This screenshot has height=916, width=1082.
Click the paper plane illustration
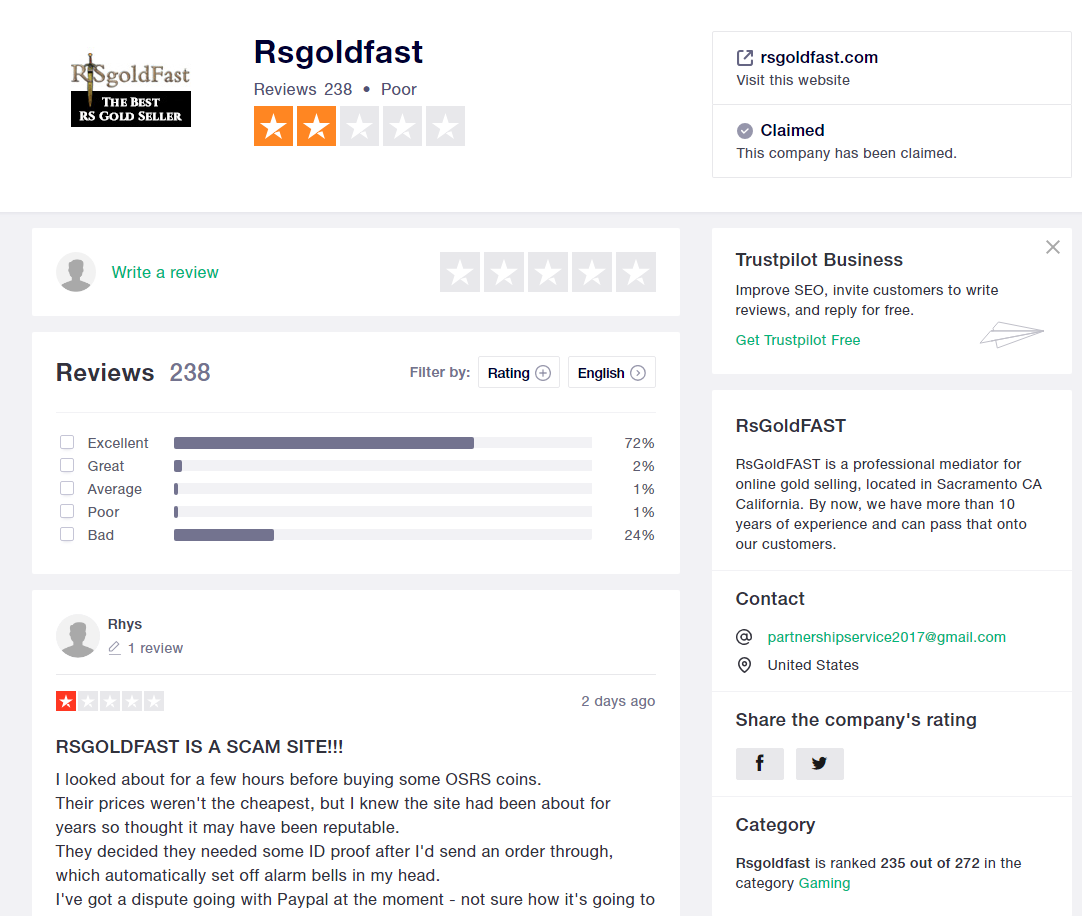coord(1012,335)
